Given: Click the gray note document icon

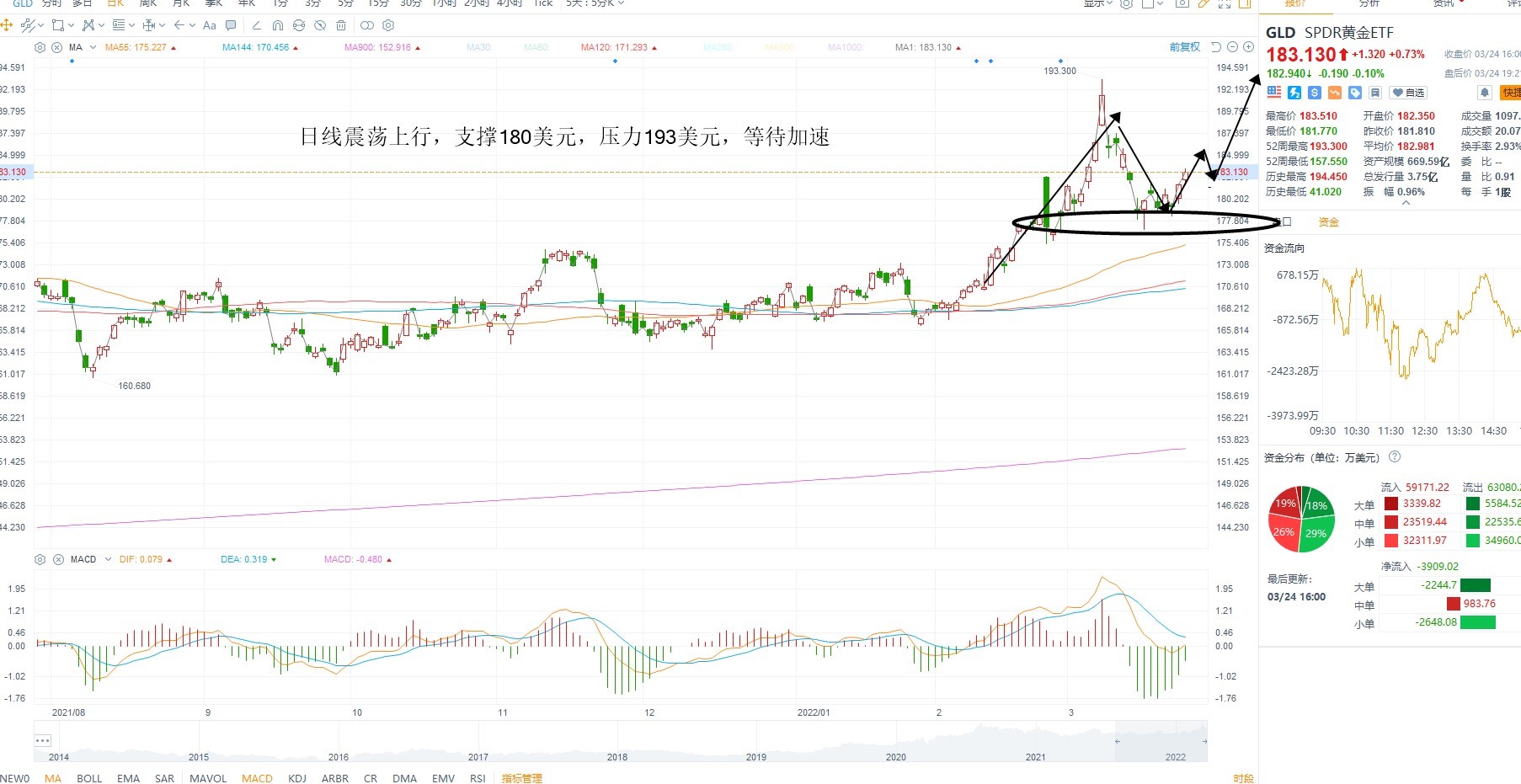Looking at the screenshot, I should 1375,93.
